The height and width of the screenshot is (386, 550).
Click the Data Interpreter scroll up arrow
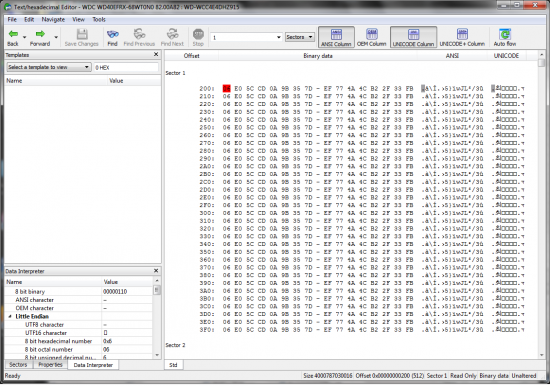coord(157,281)
